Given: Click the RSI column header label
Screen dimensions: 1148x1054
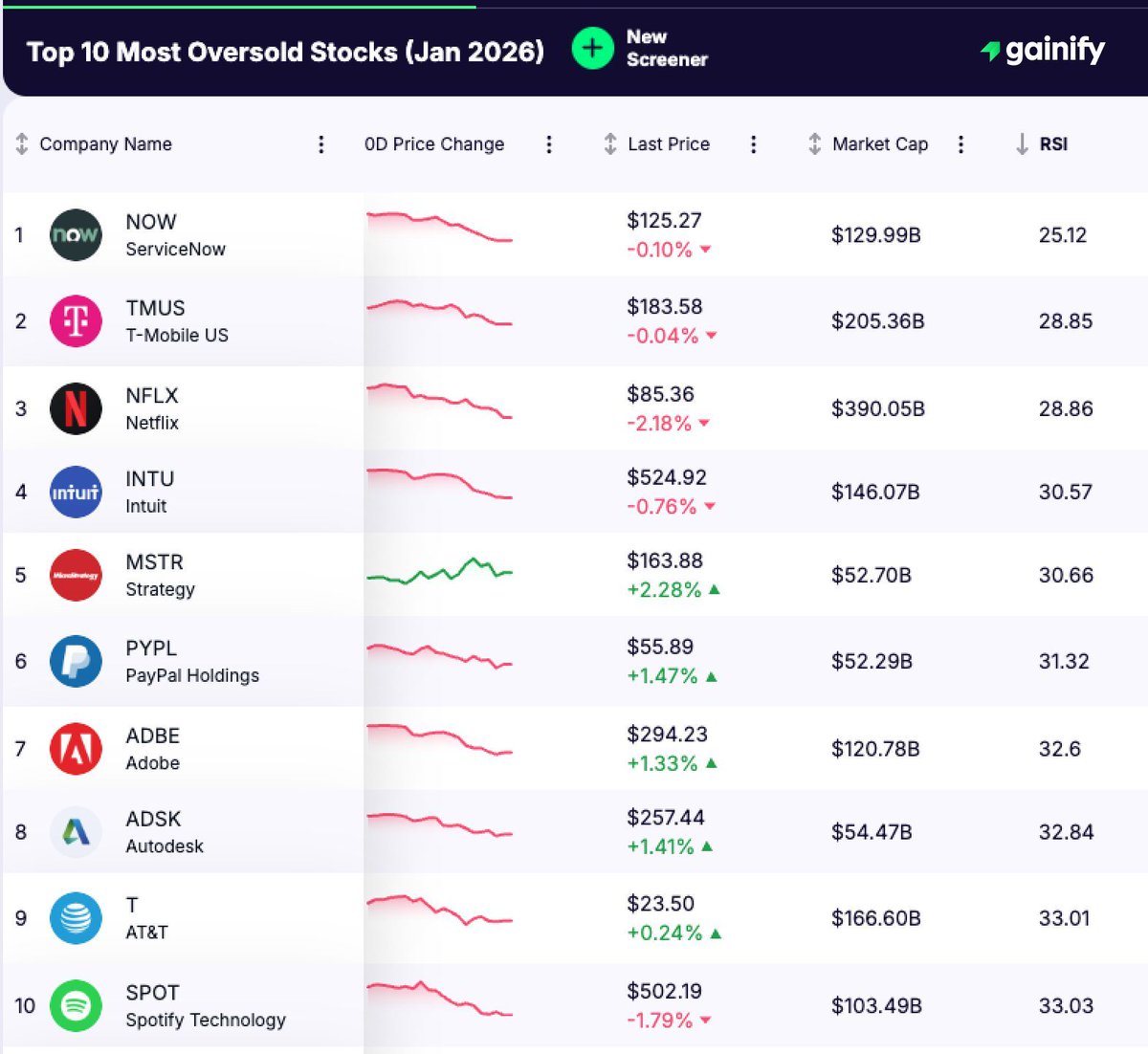Looking at the screenshot, I should coord(1053,144).
